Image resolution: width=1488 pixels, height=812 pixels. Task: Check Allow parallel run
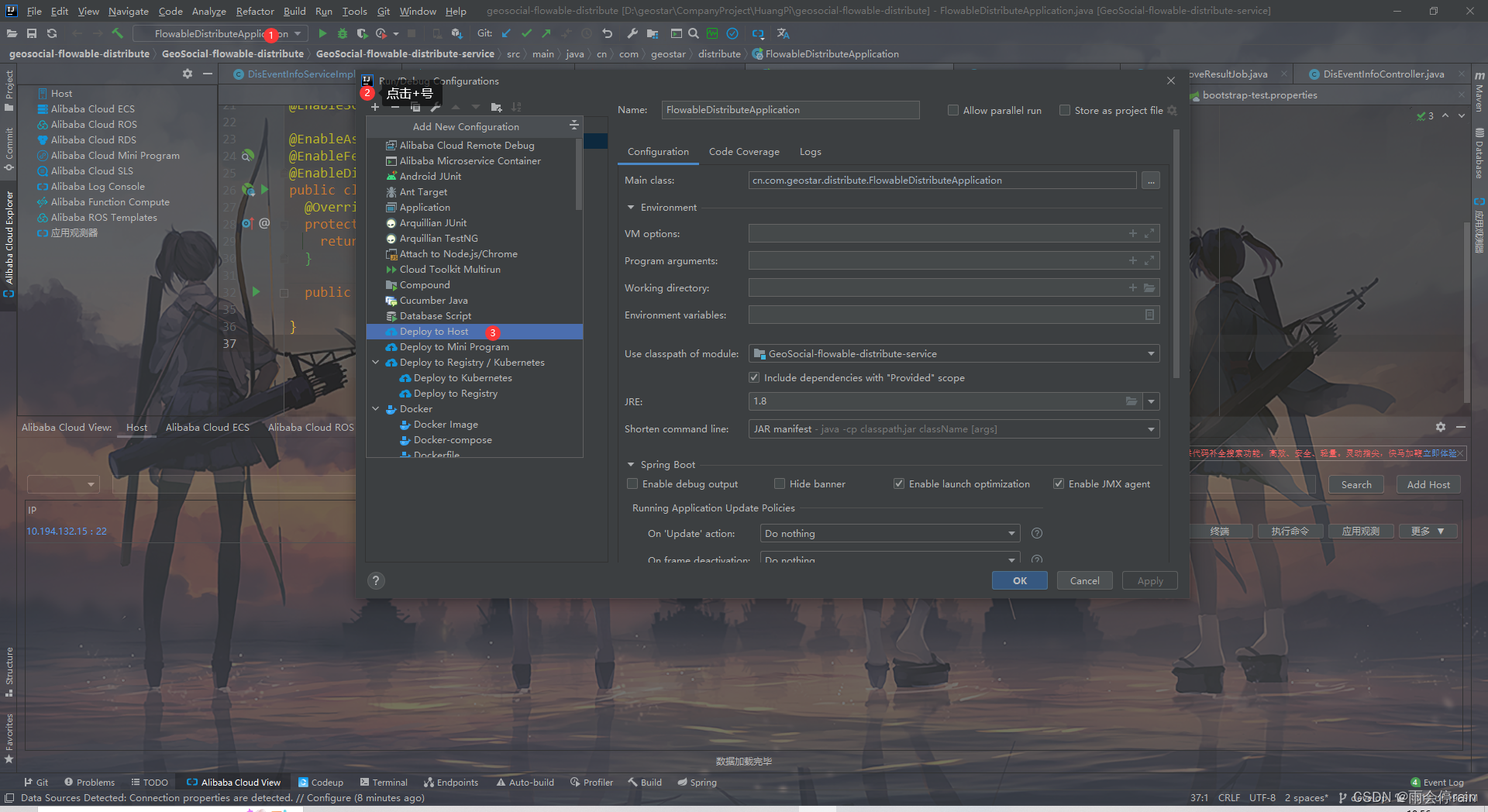click(953, 110)
